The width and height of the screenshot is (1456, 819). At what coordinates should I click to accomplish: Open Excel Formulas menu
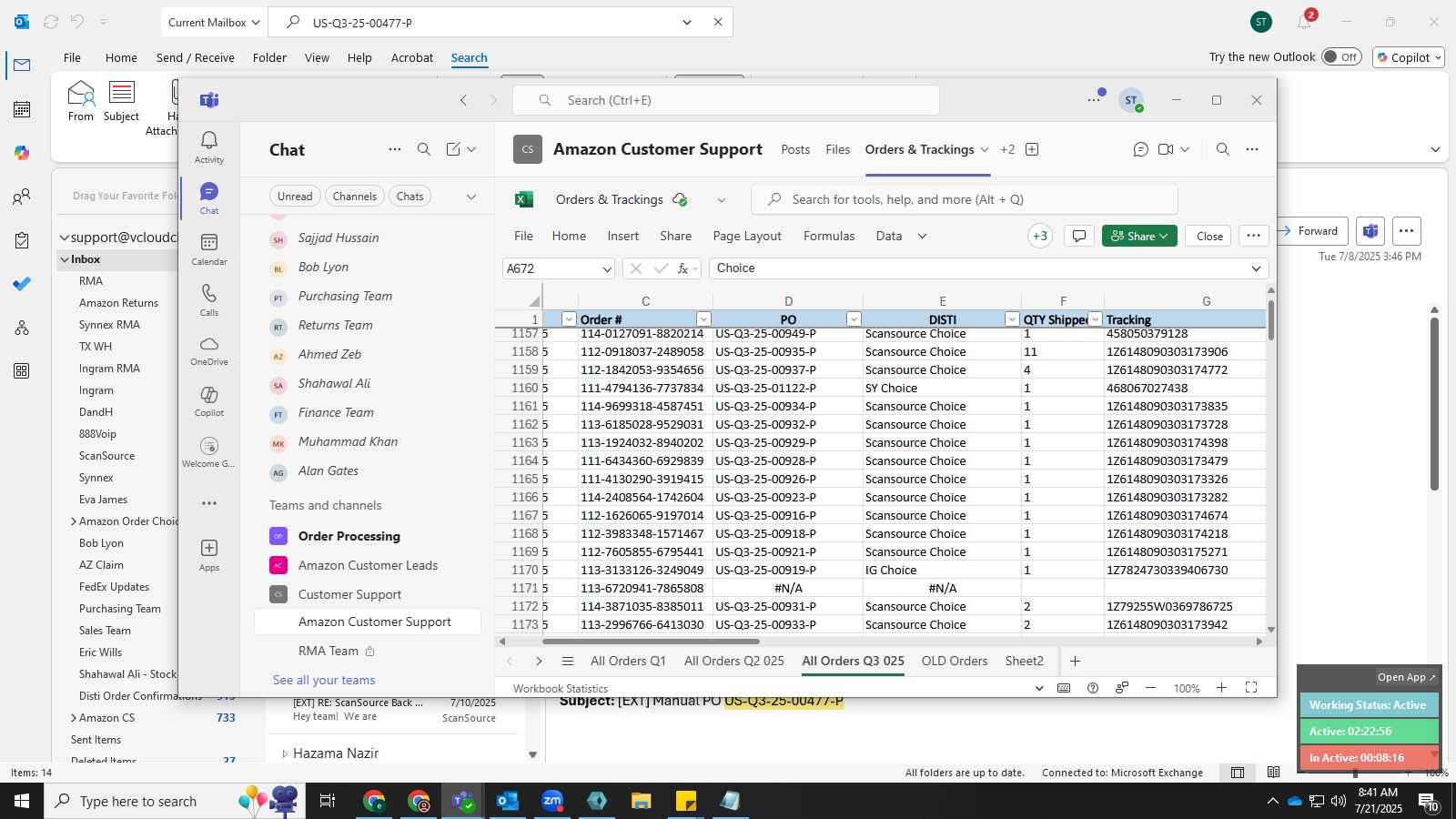click(829, 236)
